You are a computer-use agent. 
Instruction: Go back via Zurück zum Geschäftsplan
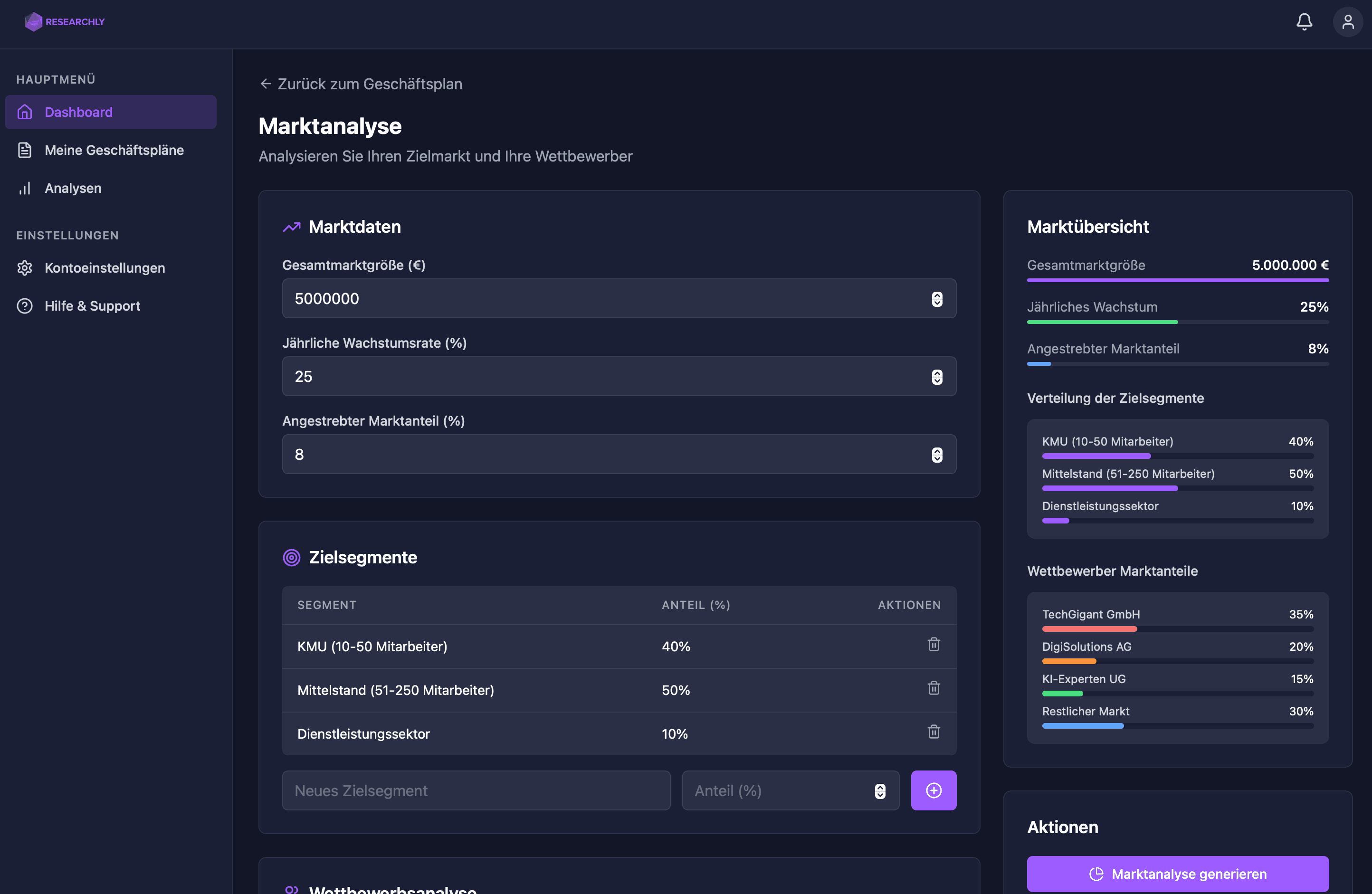361,84
